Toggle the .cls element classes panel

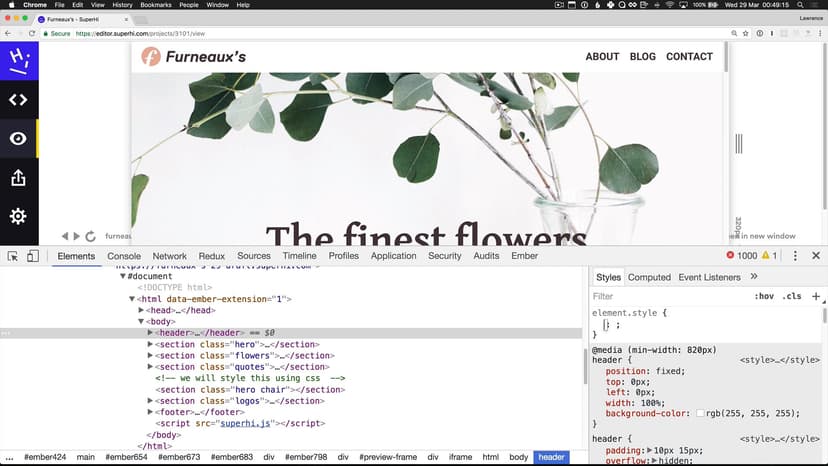[792, 297]
